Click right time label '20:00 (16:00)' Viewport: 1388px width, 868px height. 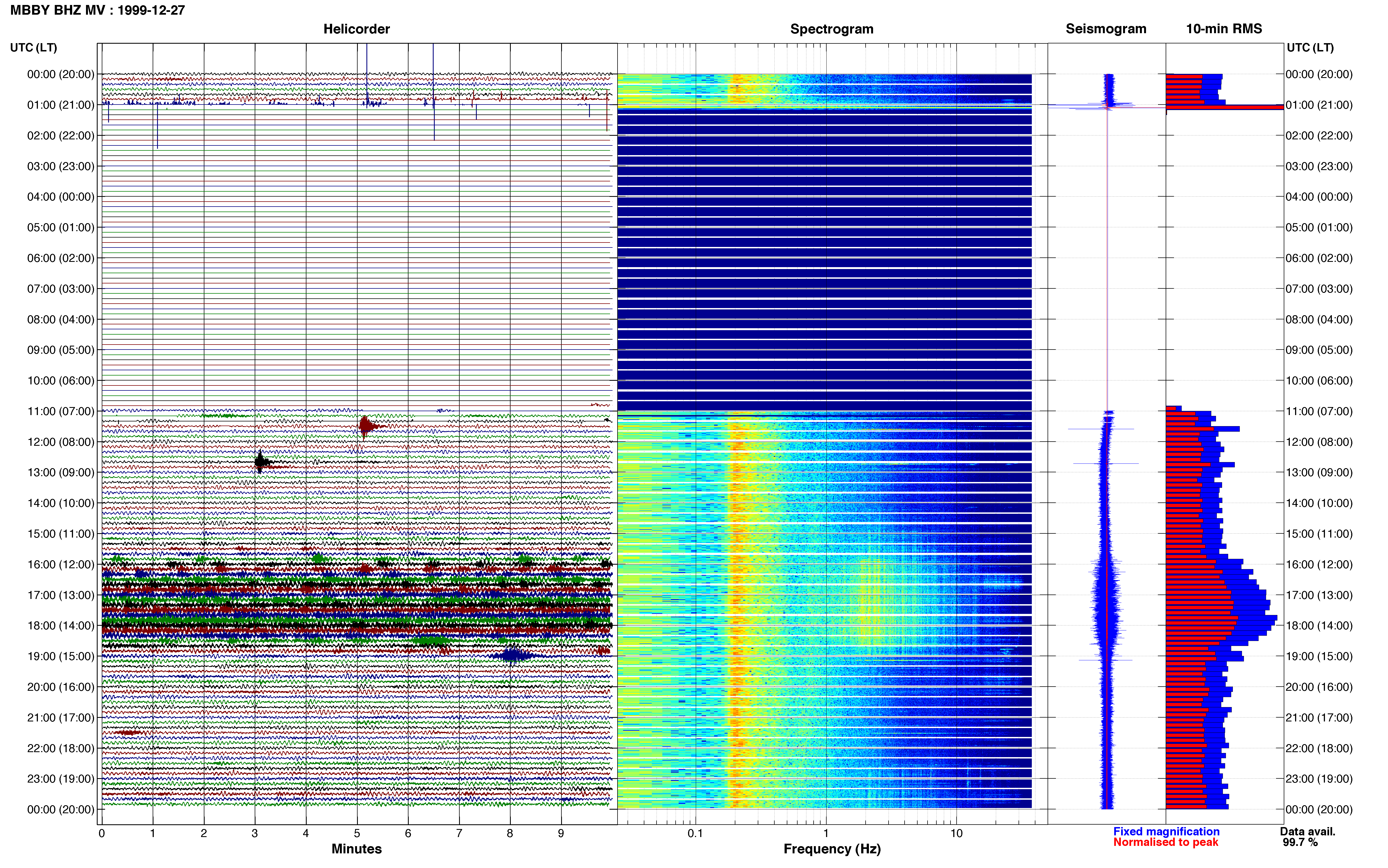point(1319,687)
